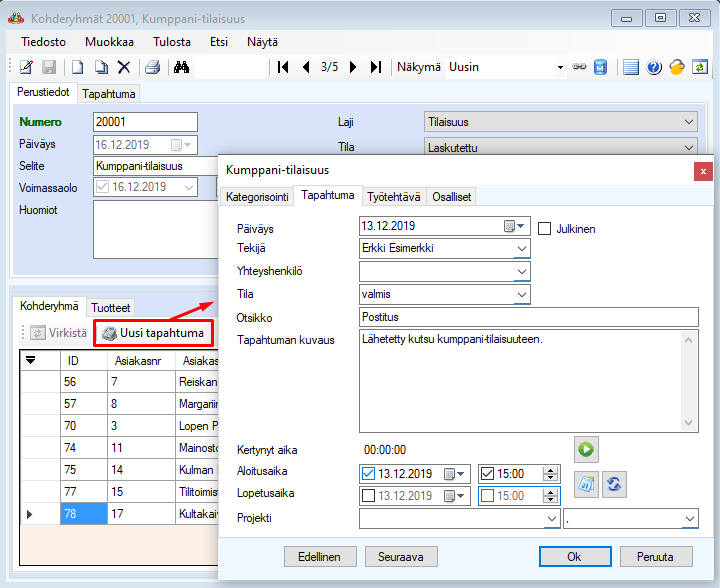Click the Ok button

click(x=575, y=557)
